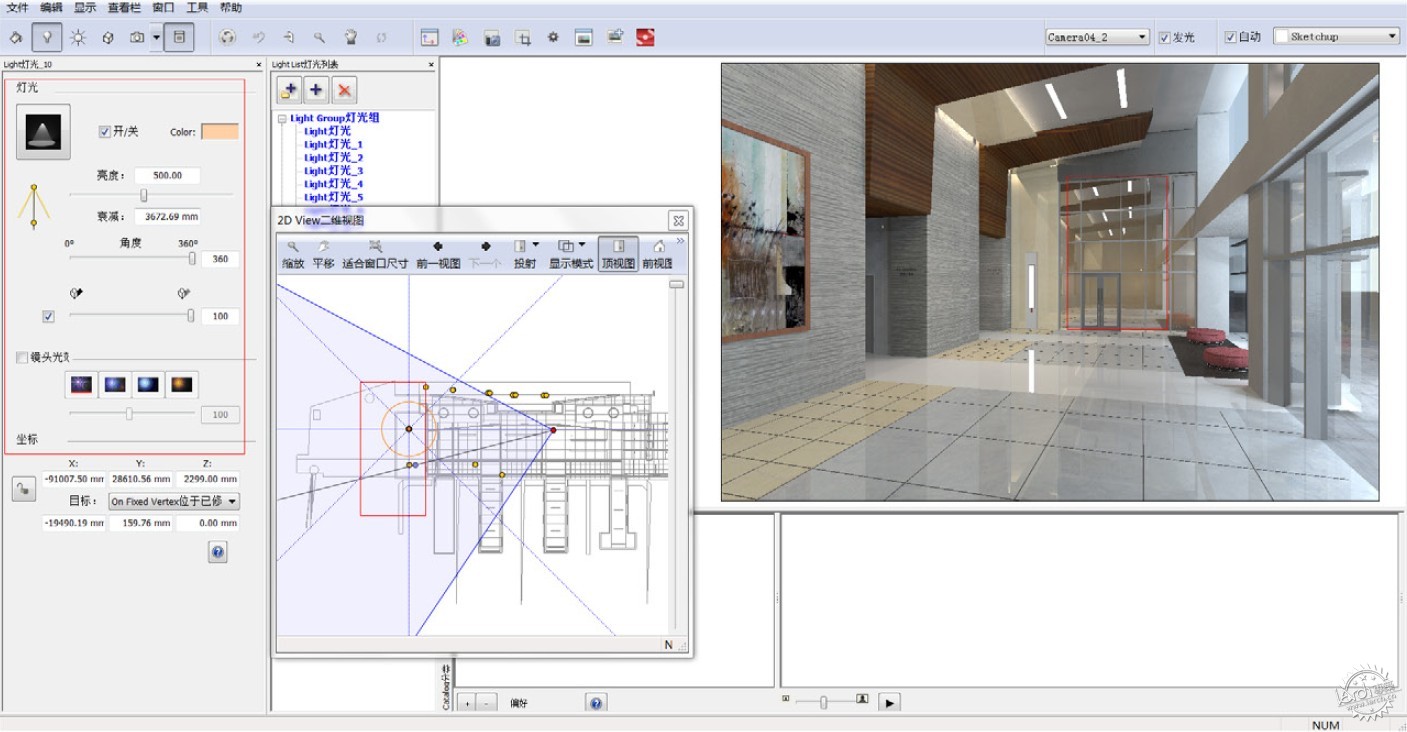Delete the selected light with red X
This screenshot has height=732, width=1407.
pyautogui.click(x=344, y=90)
